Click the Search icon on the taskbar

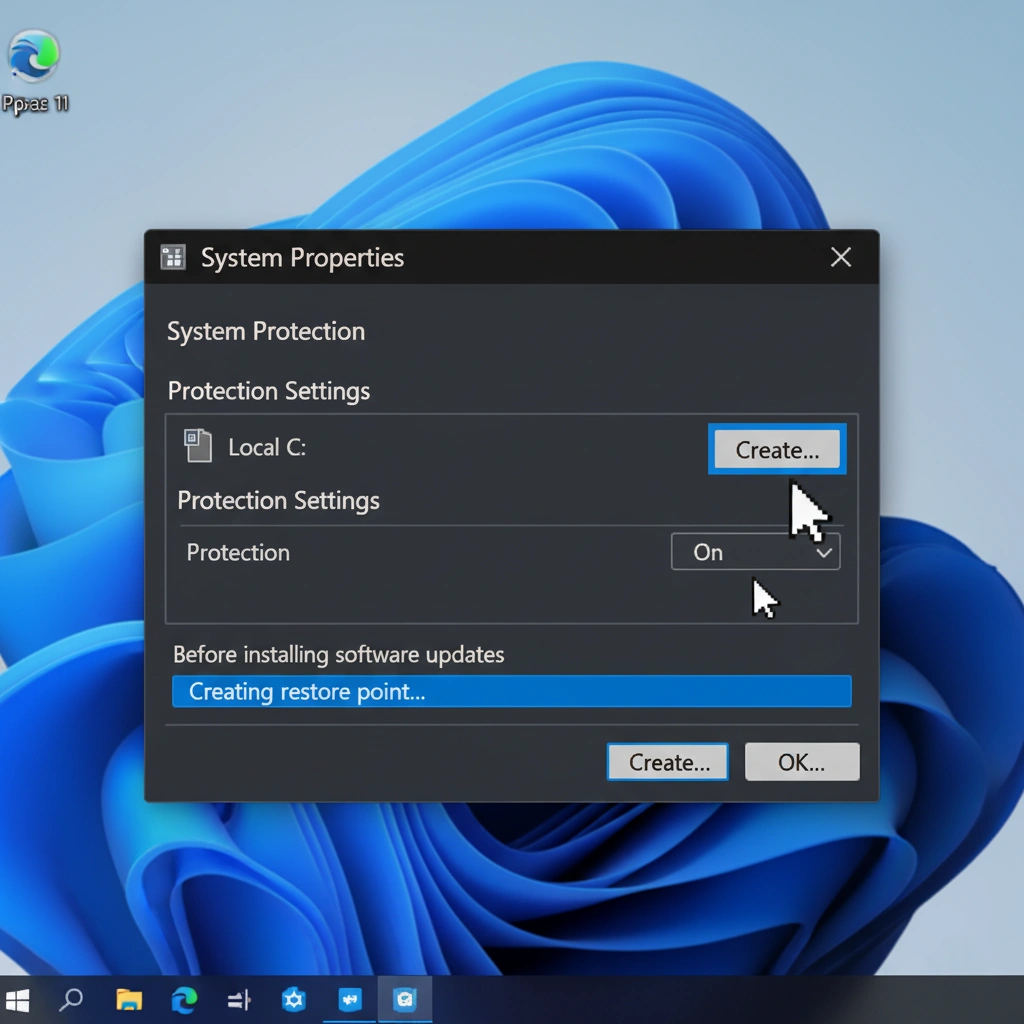click(x=71, y=1000)
